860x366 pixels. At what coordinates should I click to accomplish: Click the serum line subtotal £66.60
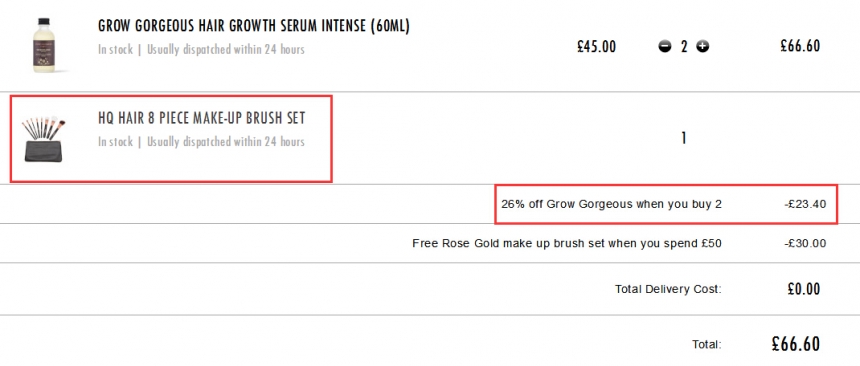point(800,46)
